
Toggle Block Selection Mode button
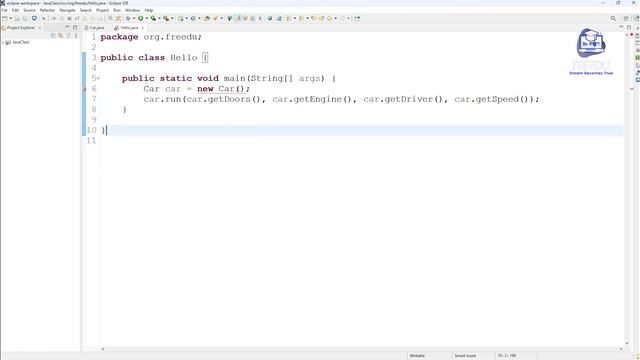[x=253, y=18]
